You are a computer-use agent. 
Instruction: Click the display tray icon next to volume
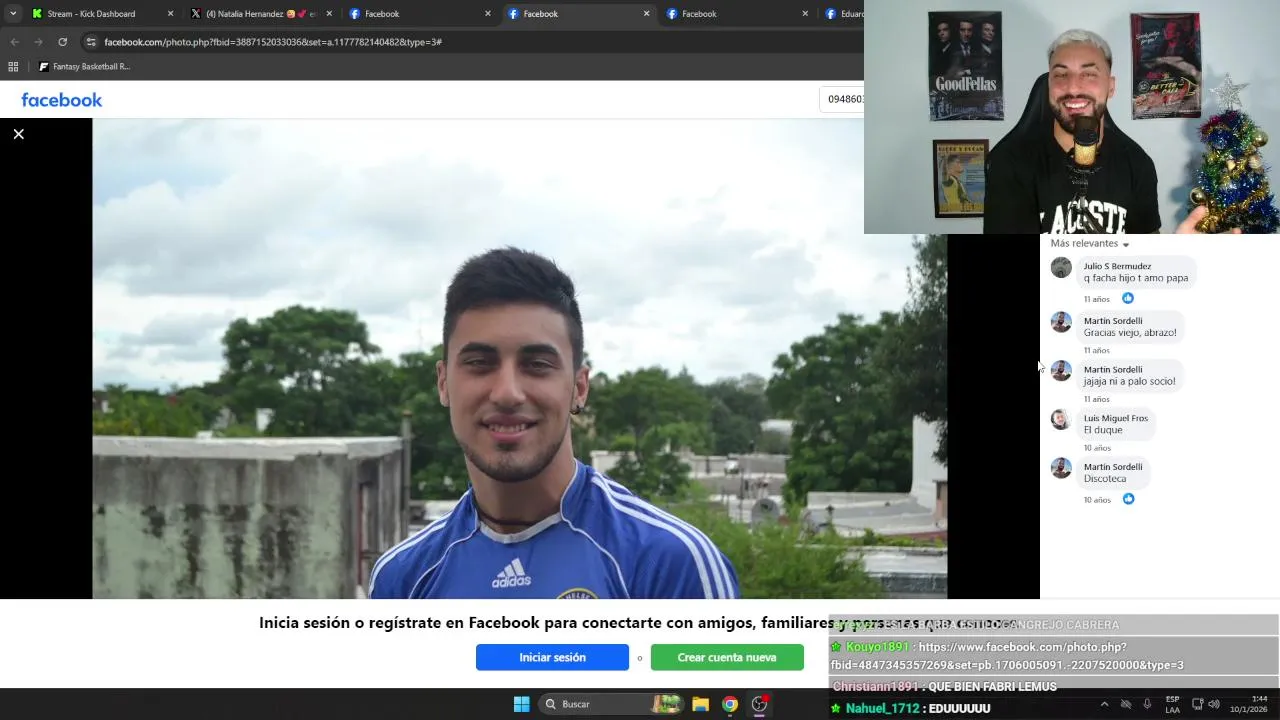(x=1197, y=704)
